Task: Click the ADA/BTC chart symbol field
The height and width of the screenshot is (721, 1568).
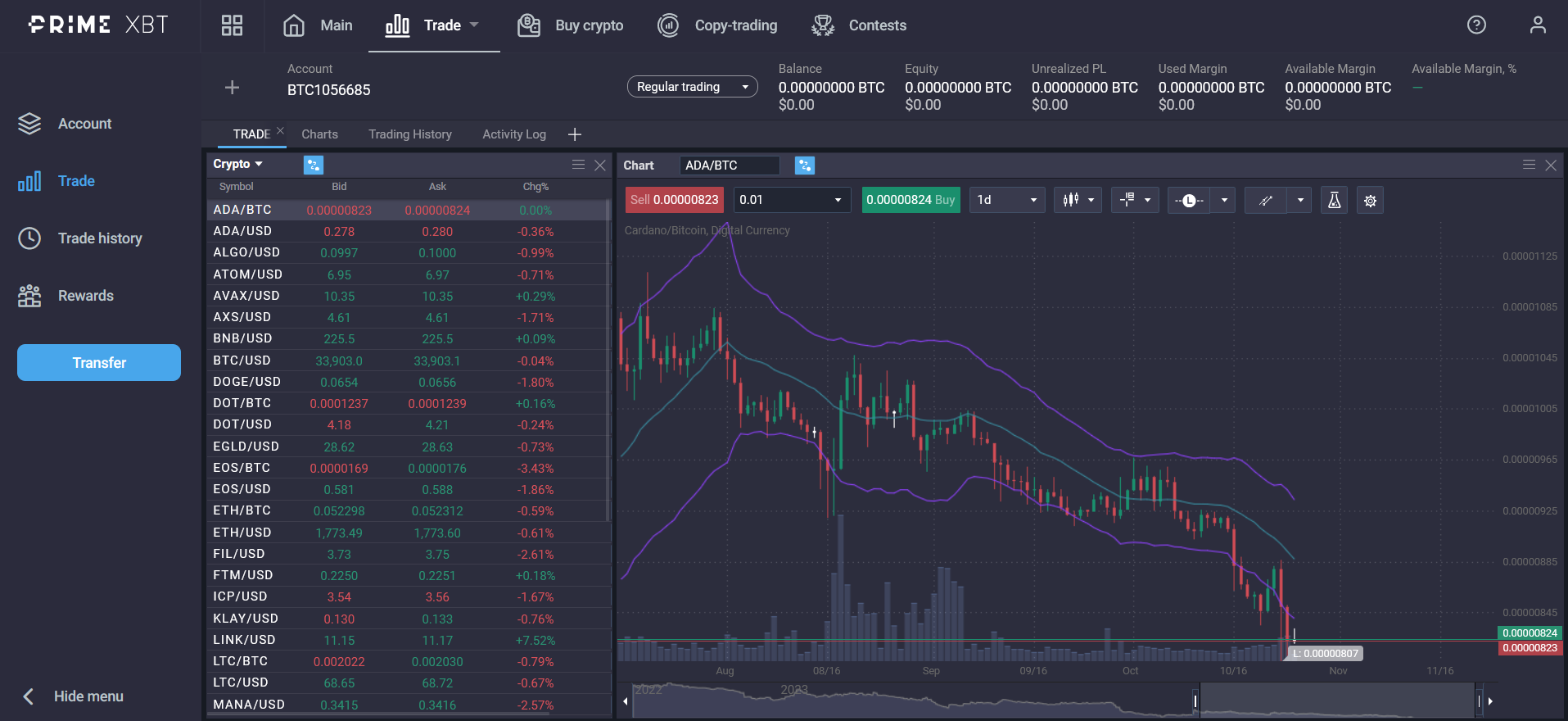Action: [x=730, y=166]
